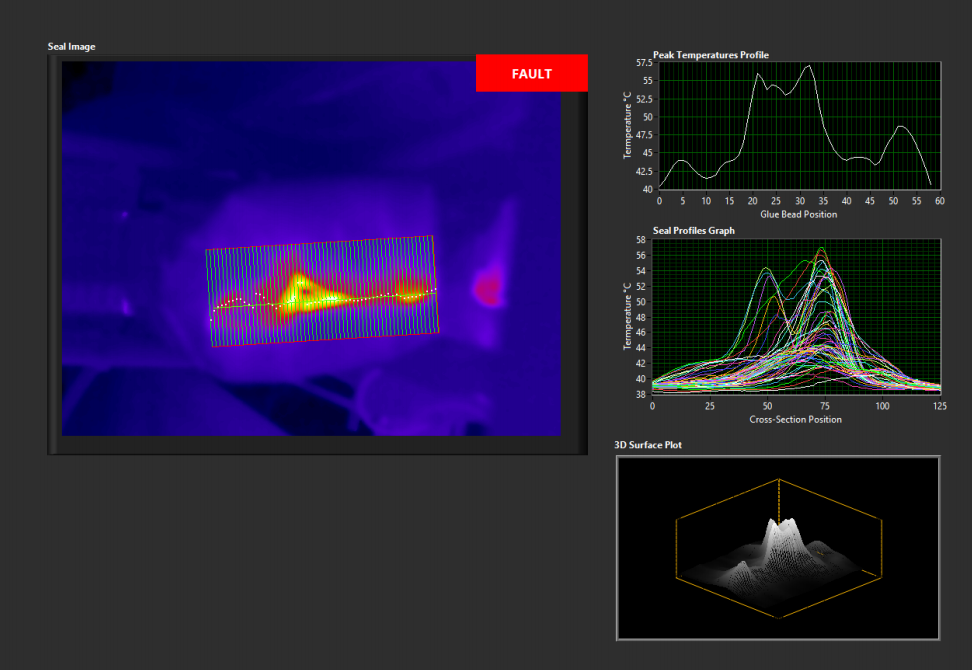Click the Peak Temperatures Profile graph title

coord(710,55)
